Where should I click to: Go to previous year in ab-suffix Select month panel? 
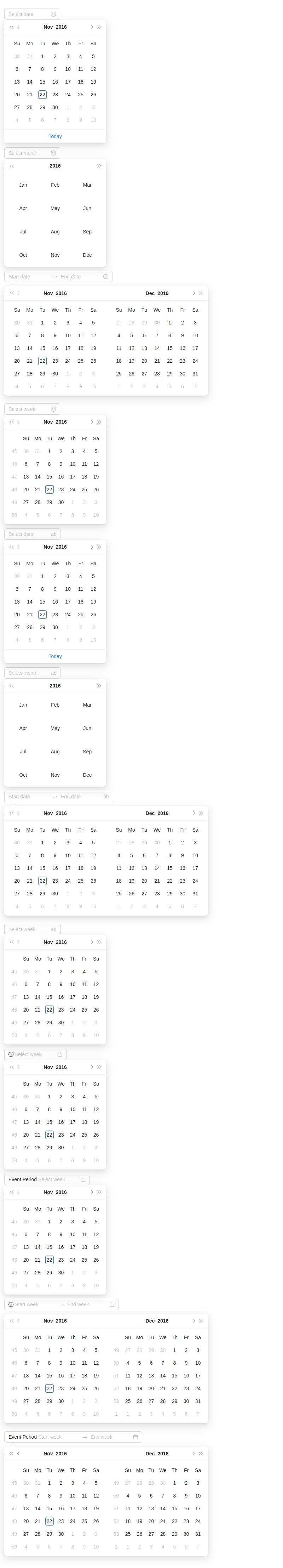[x=11, y=685]
